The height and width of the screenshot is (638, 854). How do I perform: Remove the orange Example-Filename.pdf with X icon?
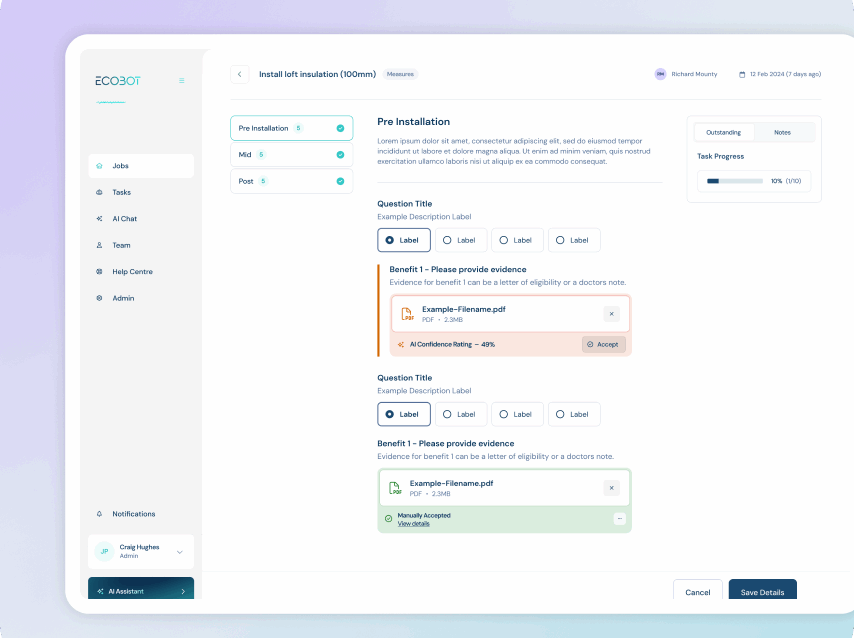tap(611, 314)
